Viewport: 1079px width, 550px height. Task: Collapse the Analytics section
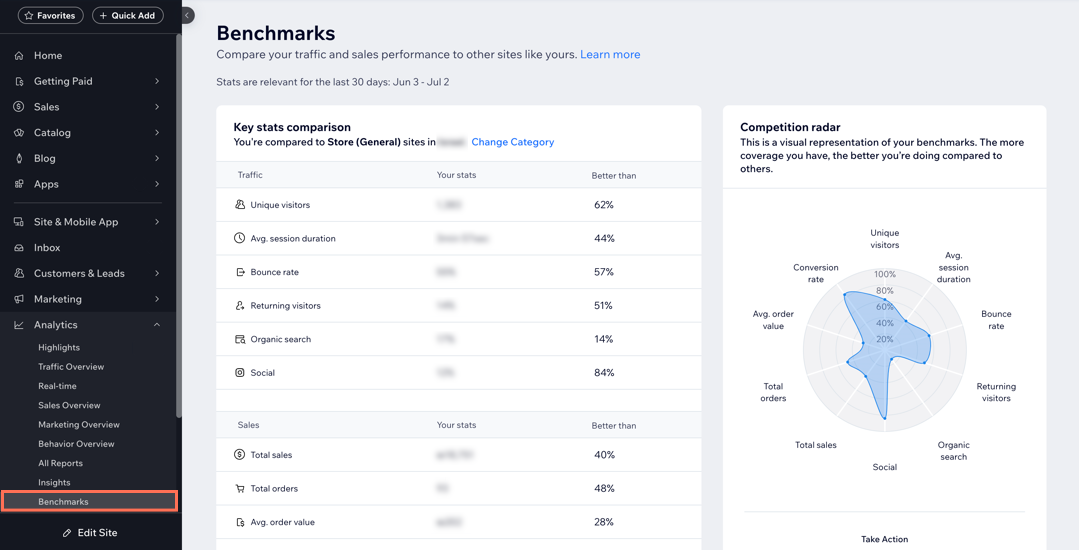[157, 325]
